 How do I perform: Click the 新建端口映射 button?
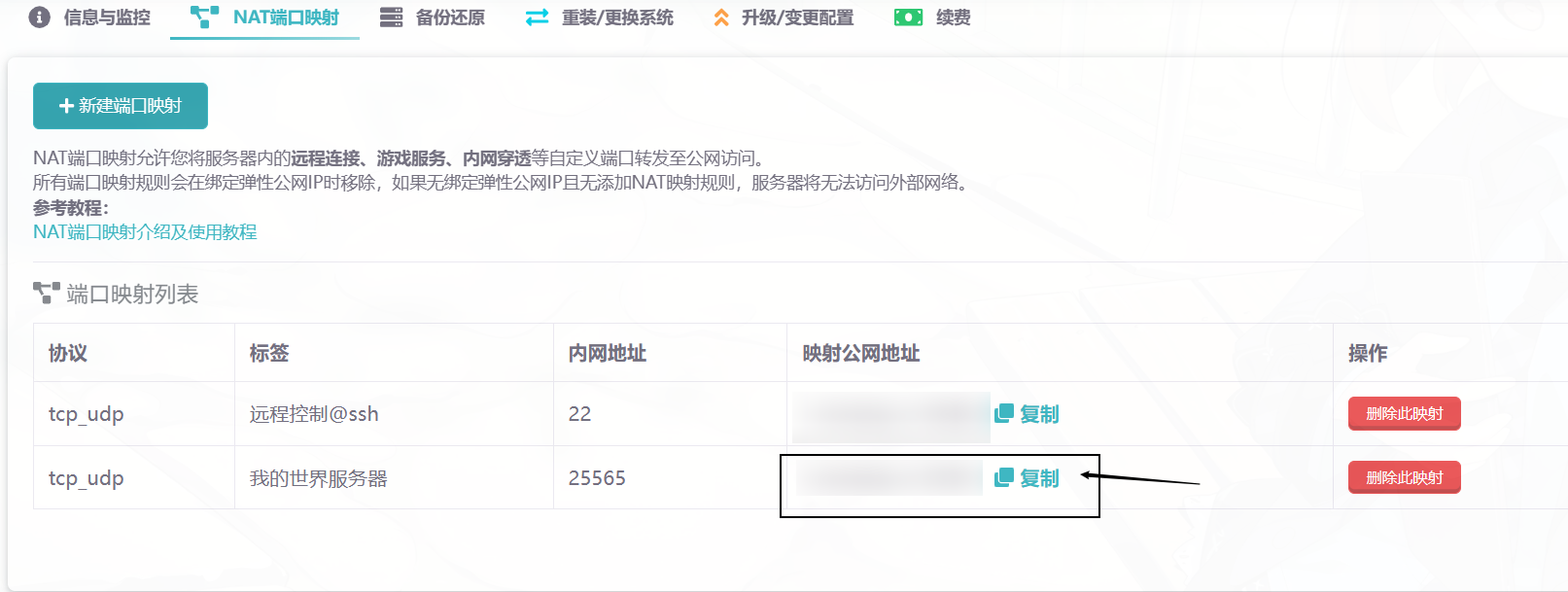pos(121,106)
